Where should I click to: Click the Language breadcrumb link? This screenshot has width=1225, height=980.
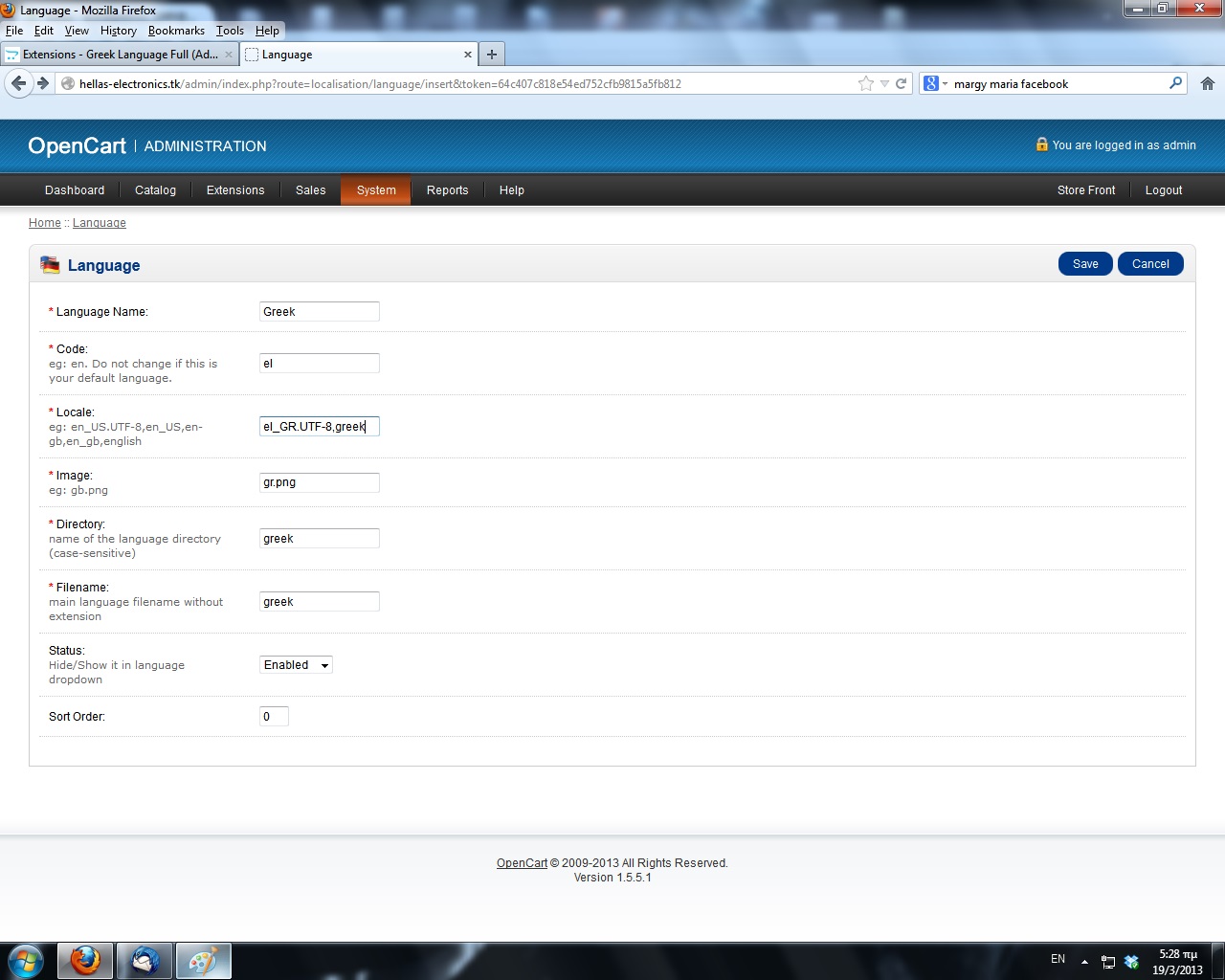[100, 223]
